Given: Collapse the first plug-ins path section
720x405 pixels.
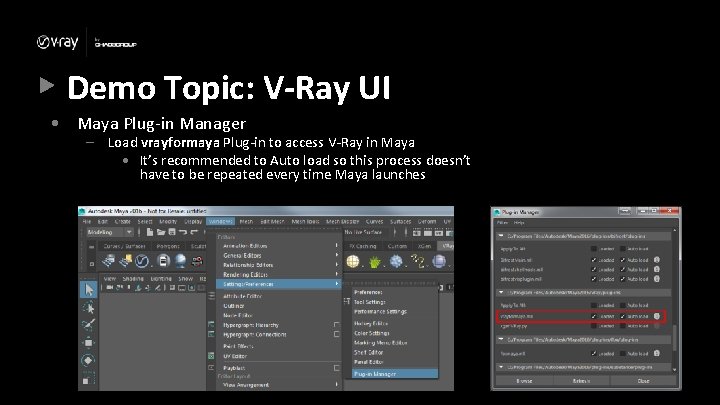Looking at the screenshot, I should 501,236.
